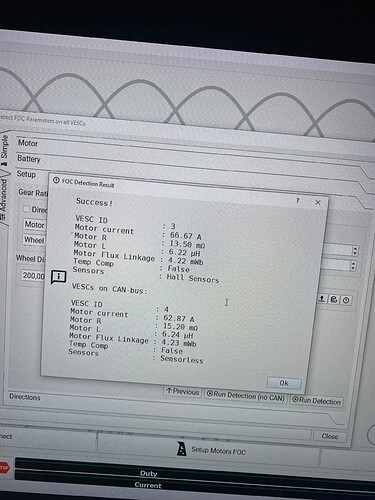Toggle the Direct drive checkbox
The height and width of the screenshot is (500, 375).
(26, 209)
